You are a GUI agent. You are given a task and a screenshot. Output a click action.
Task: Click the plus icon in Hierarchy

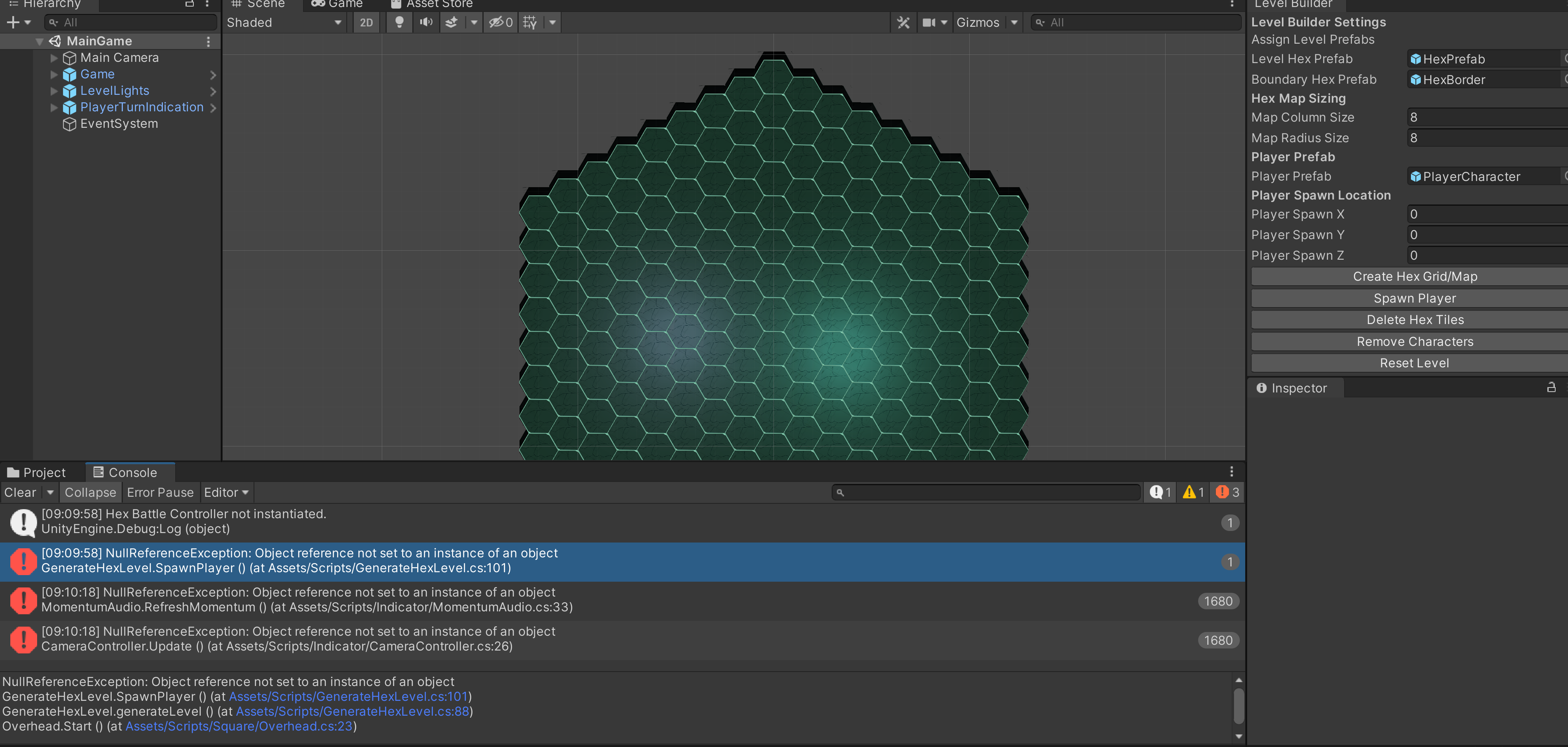click(12, 23)
